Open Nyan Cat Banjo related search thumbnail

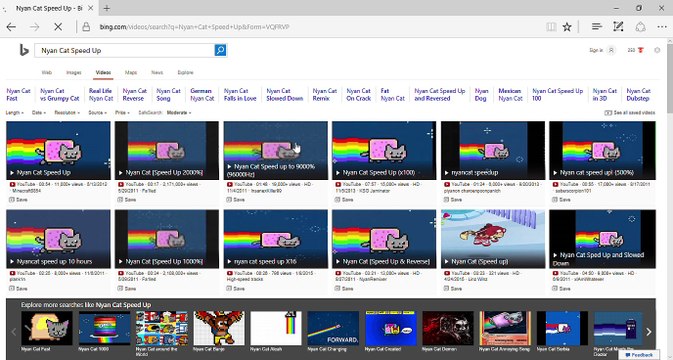point(218,328)
